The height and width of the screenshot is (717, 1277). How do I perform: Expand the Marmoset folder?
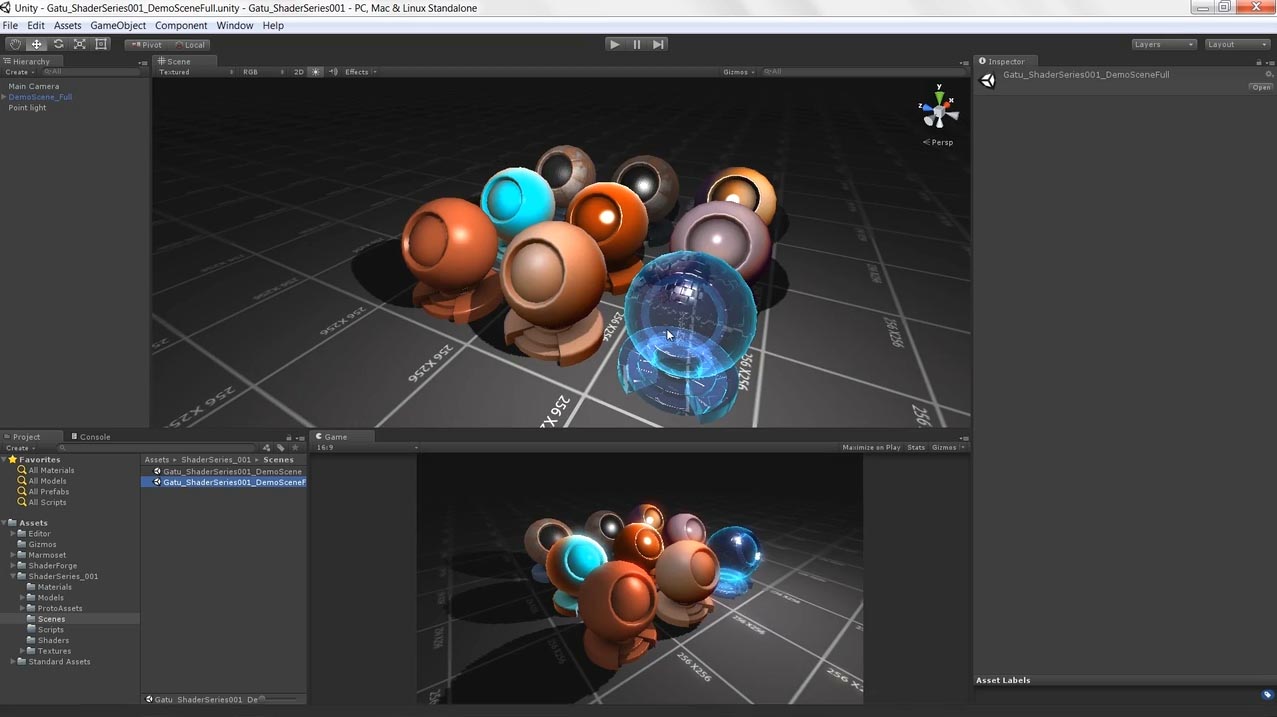pyautogui.click(x=13, y=555)
